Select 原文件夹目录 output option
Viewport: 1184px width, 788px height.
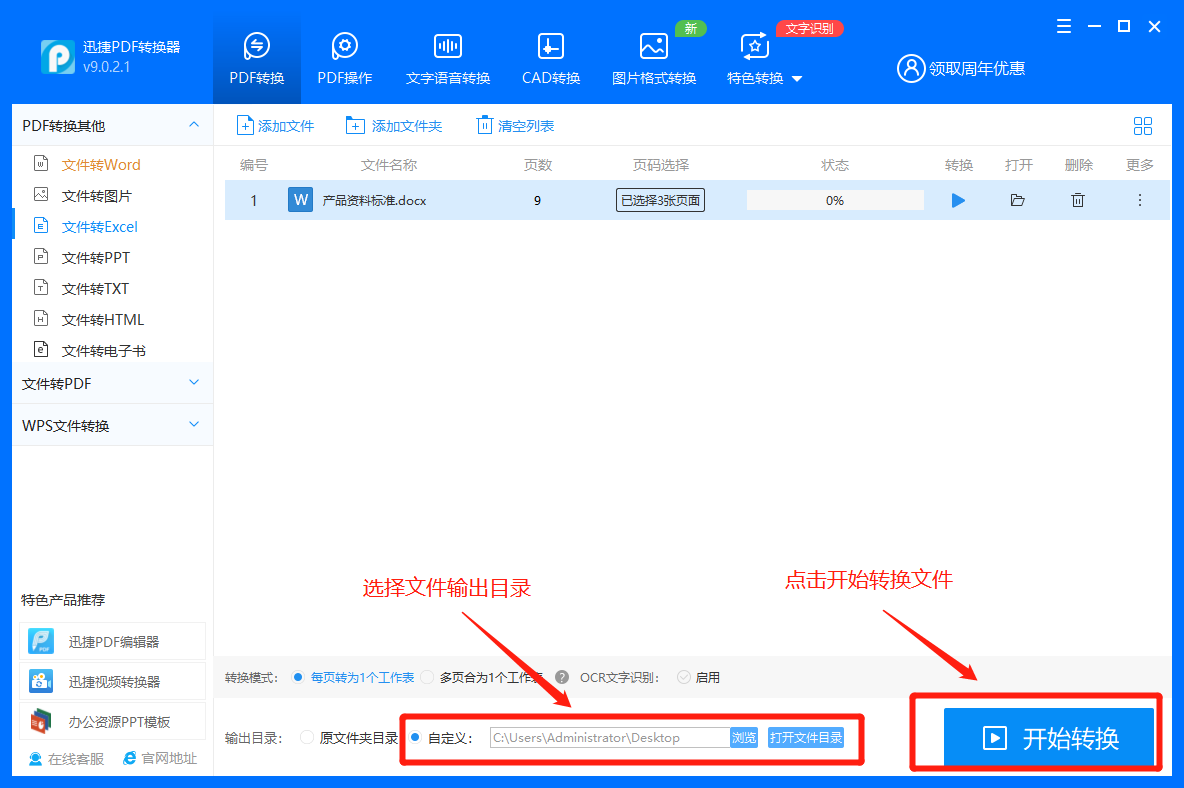(x=307, y=737)
